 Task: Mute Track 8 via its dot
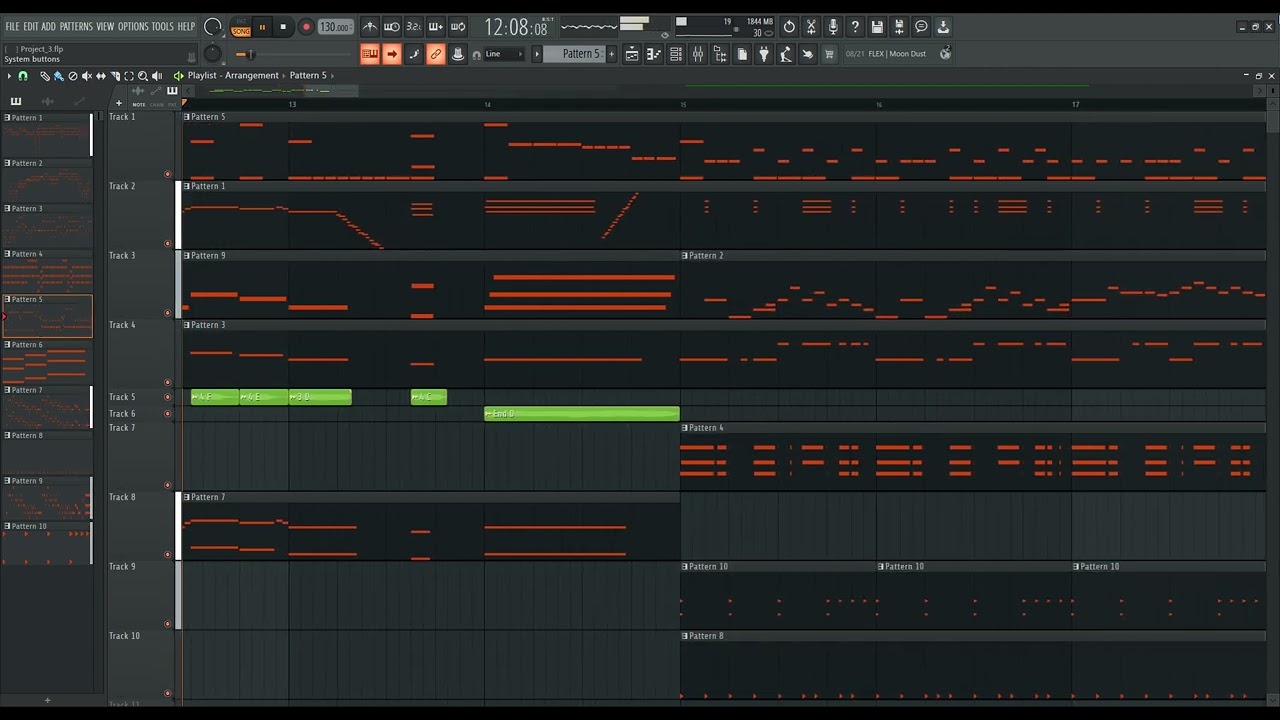(x=167, y=555)
